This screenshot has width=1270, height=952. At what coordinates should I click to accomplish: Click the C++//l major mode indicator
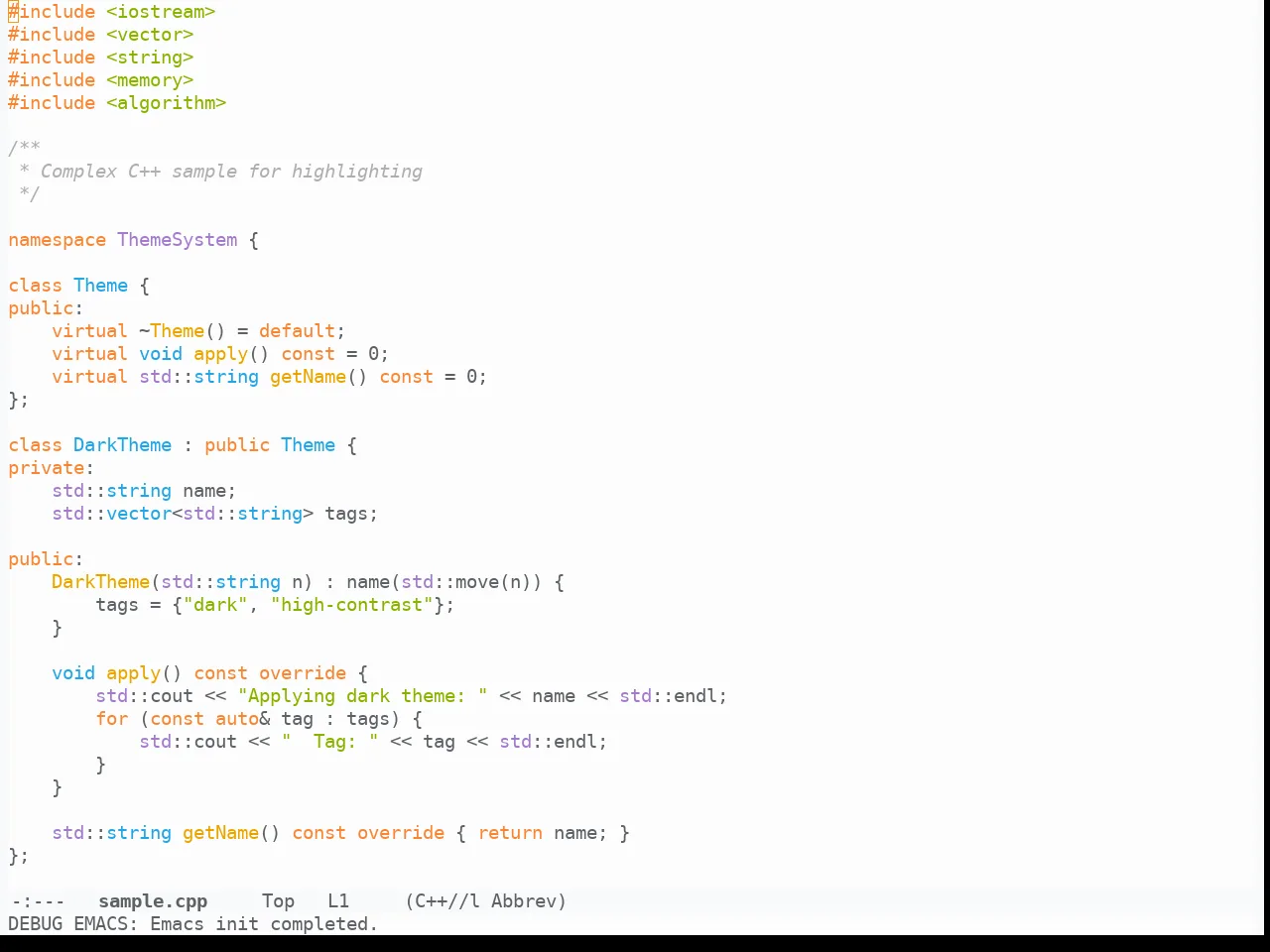point(443,901)
